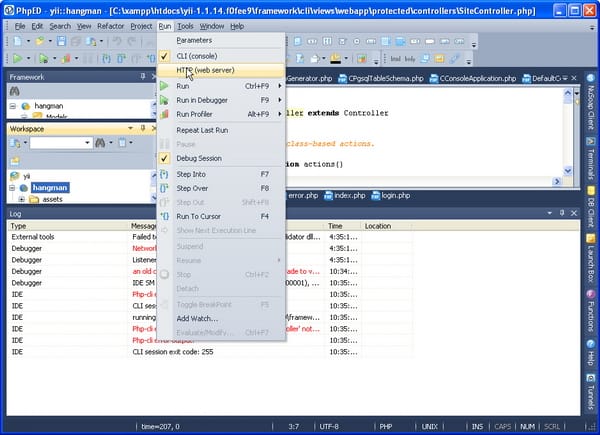
Task: Select HTTP (web server) mode
Action: (221, 70)
